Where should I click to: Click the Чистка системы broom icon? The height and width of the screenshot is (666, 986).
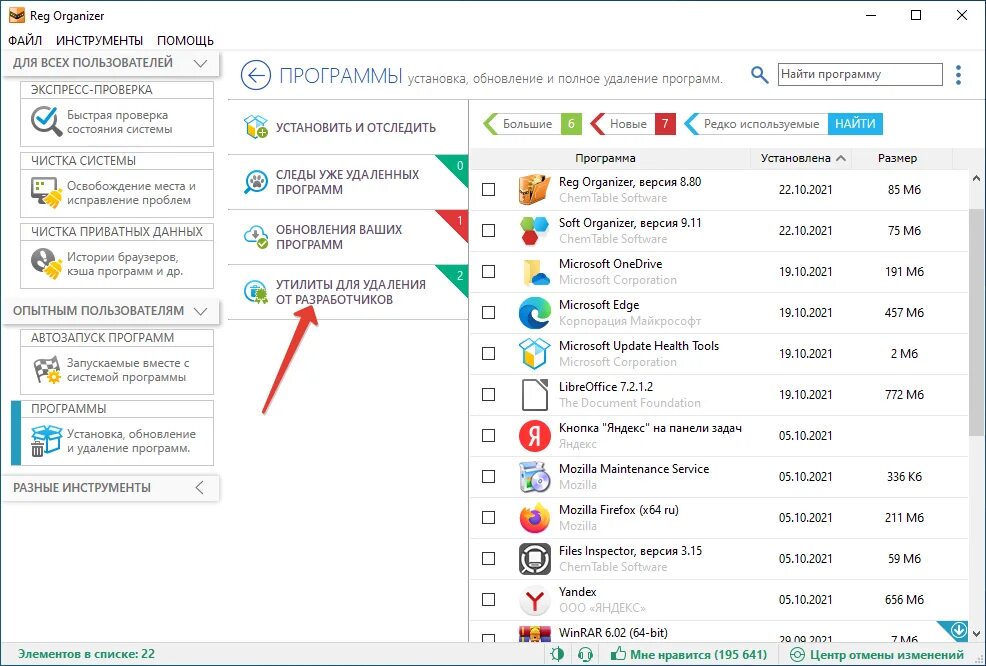pyautogui.click(x=46, y=192)
